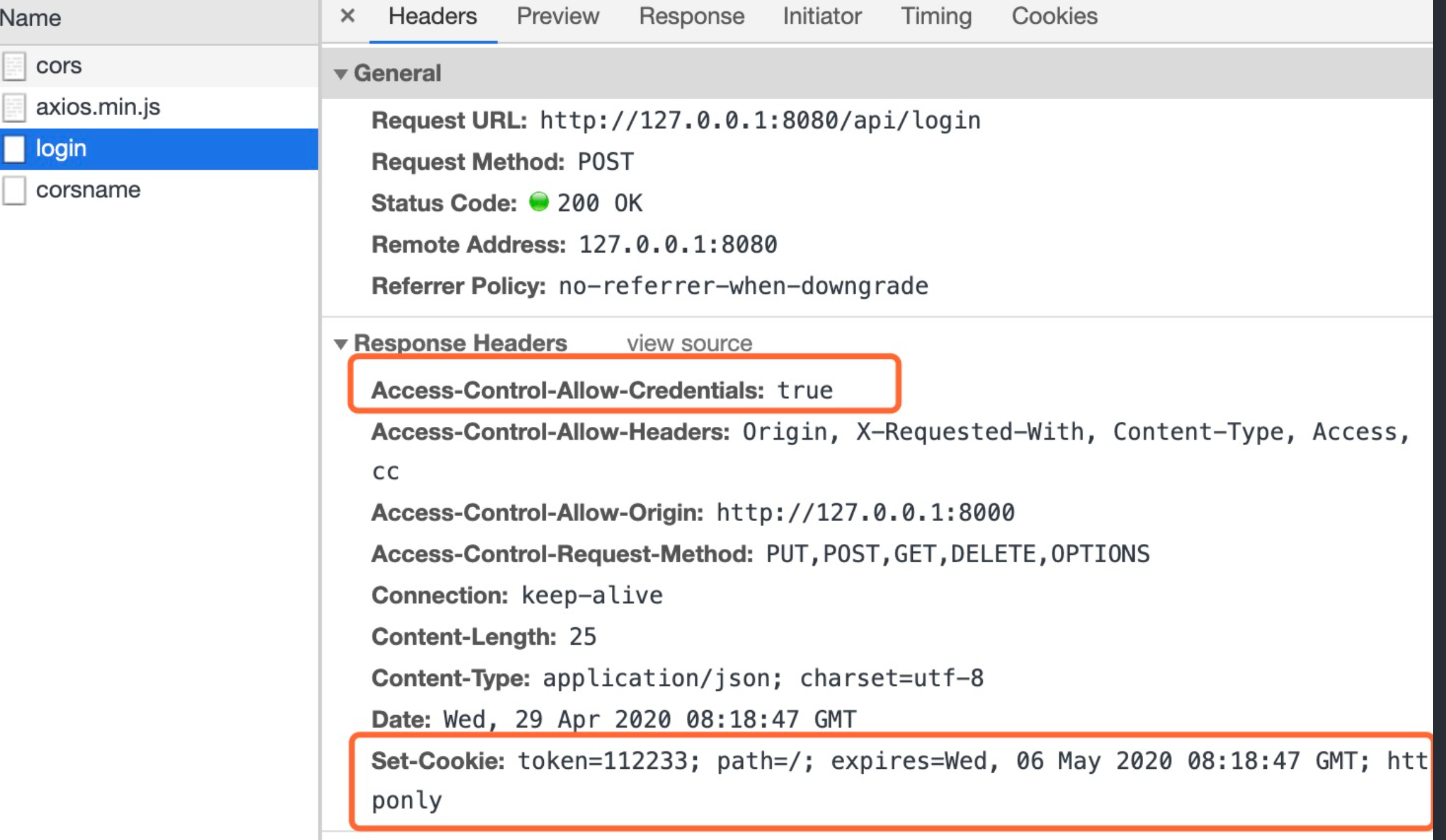
Task: Click the green status code indicator
Action: tap(538, 202)
